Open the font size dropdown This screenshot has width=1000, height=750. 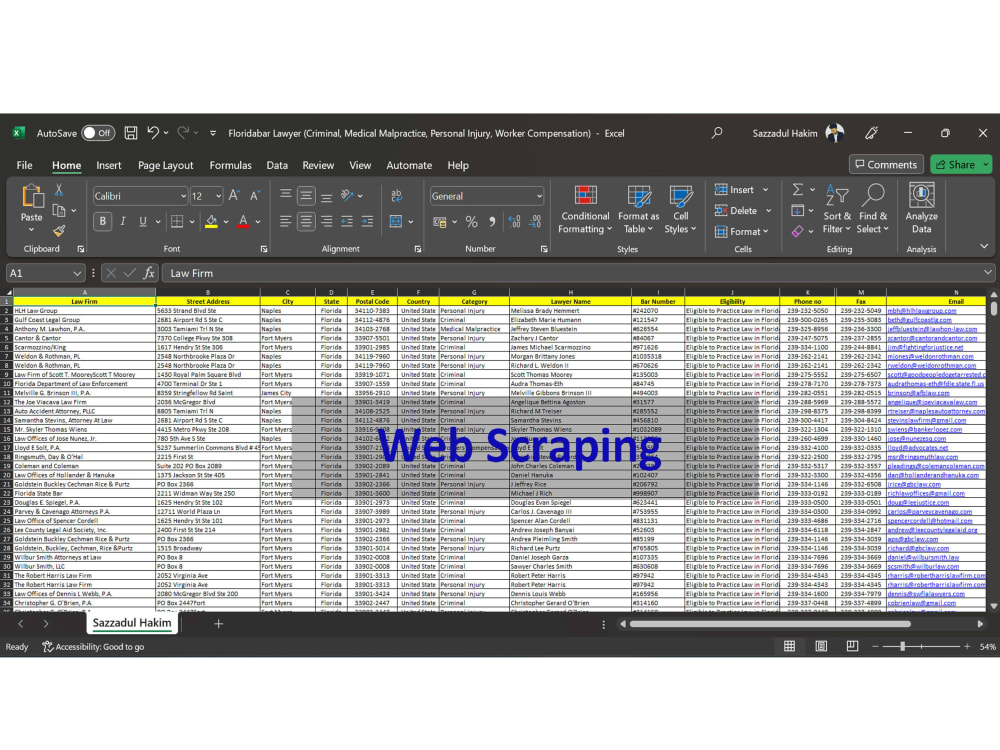[x=218, y=196]
